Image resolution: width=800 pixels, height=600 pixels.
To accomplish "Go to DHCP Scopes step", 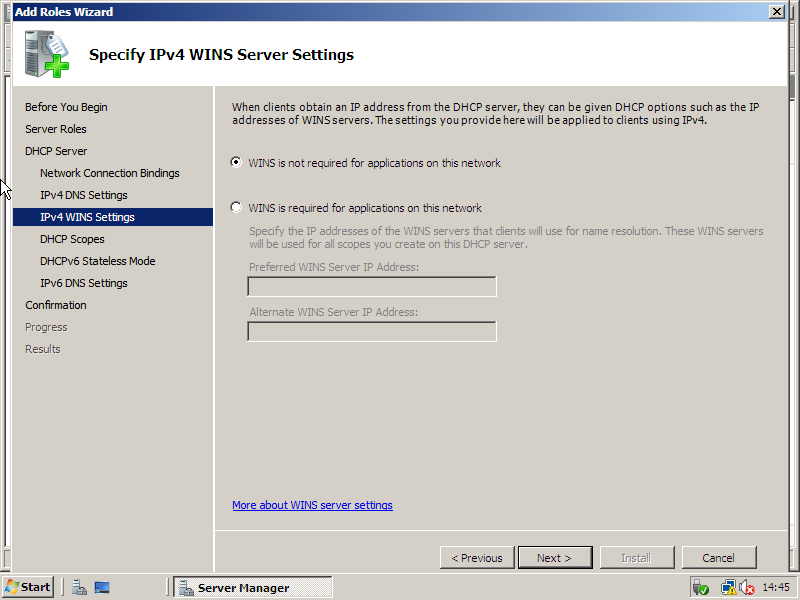I will tap(72, 239).
